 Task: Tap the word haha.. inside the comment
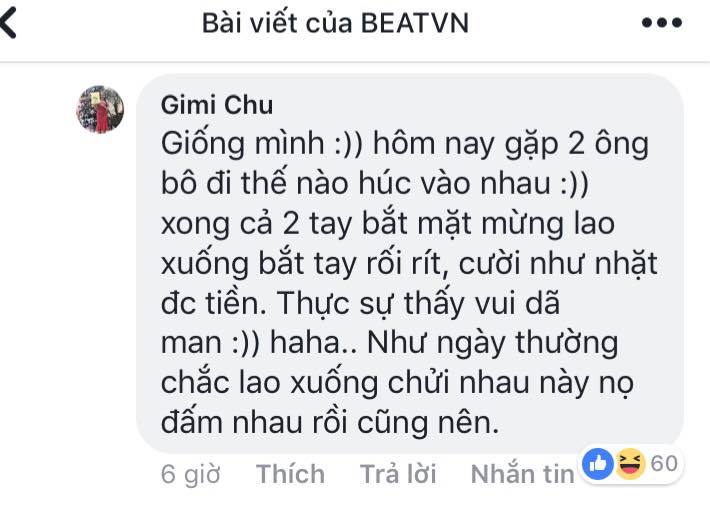tap(313, 342)
